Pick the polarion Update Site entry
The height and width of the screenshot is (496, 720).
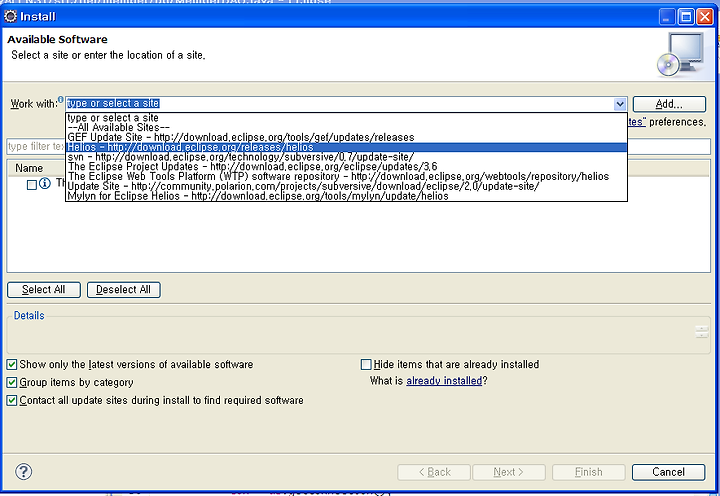[346, 186]
